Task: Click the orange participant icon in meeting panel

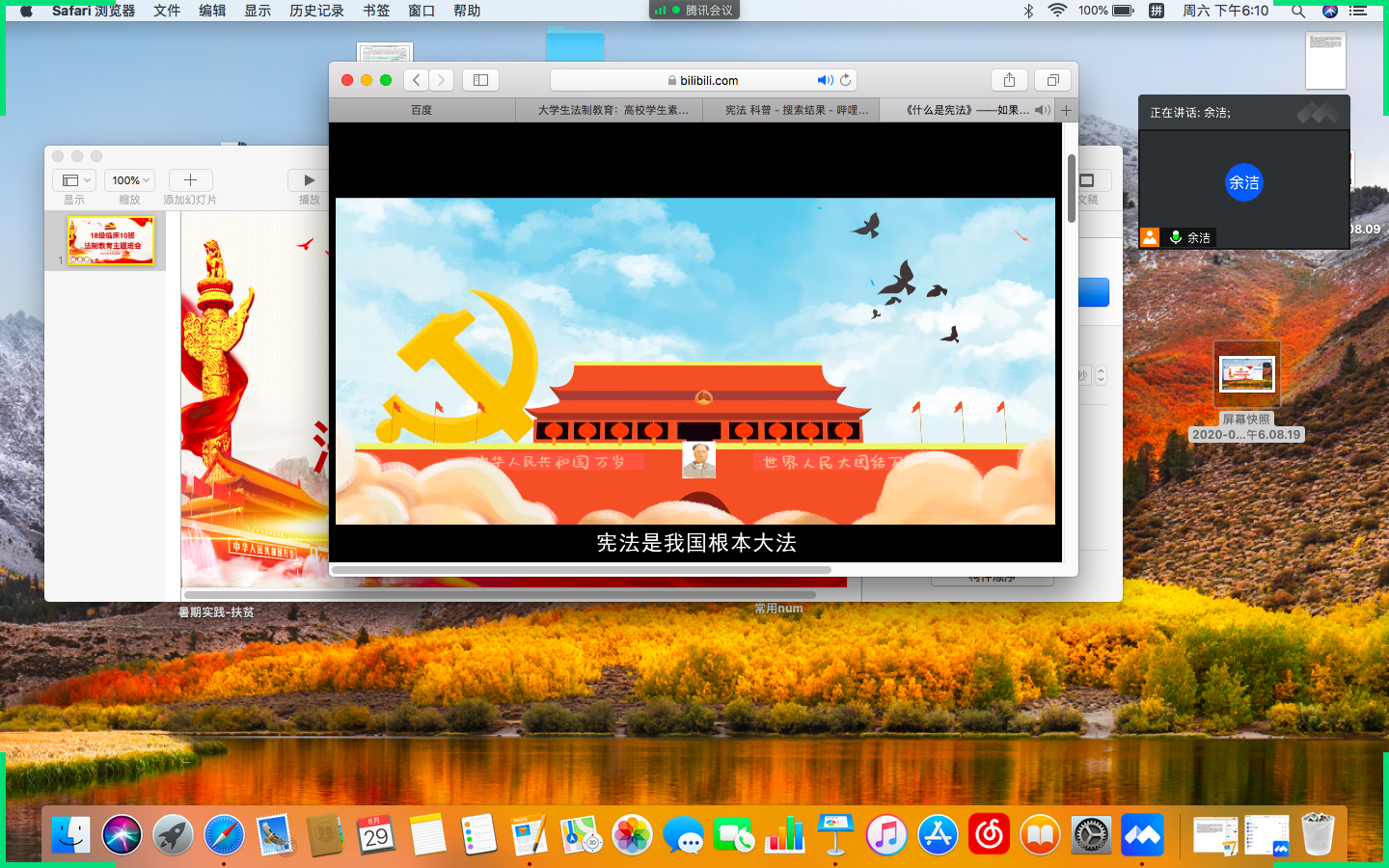Action: click(x=1150, y=237)
